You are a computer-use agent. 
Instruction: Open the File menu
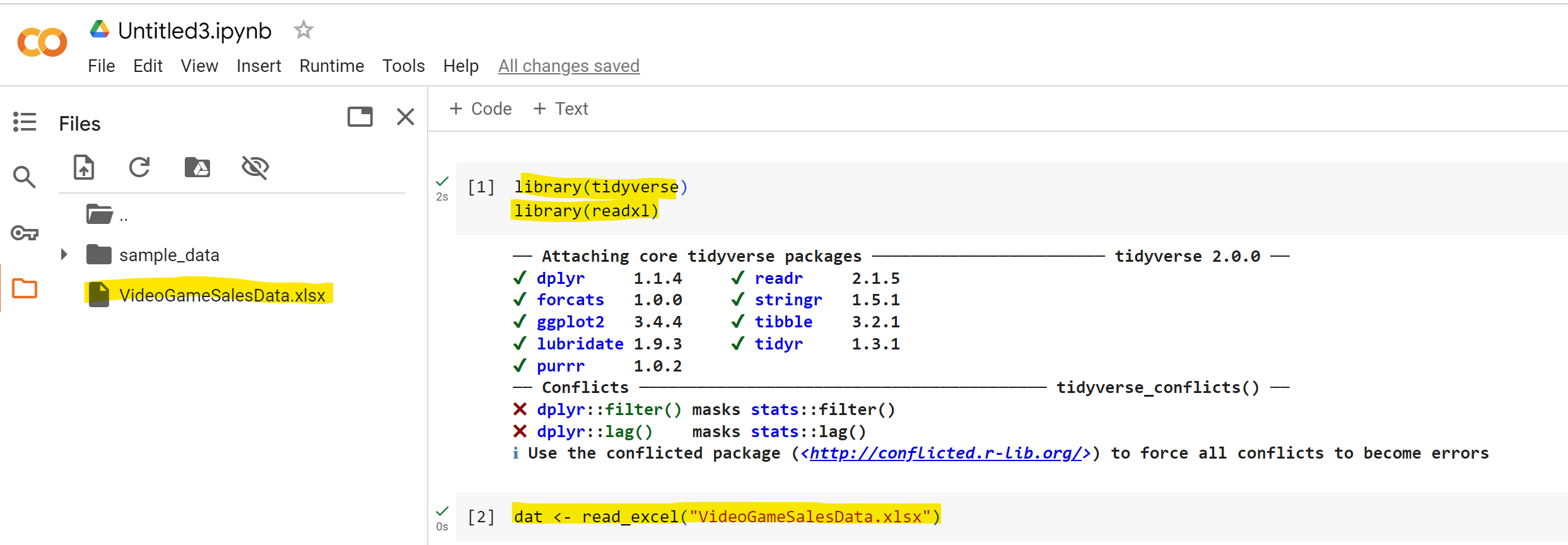tap(102, 66)
